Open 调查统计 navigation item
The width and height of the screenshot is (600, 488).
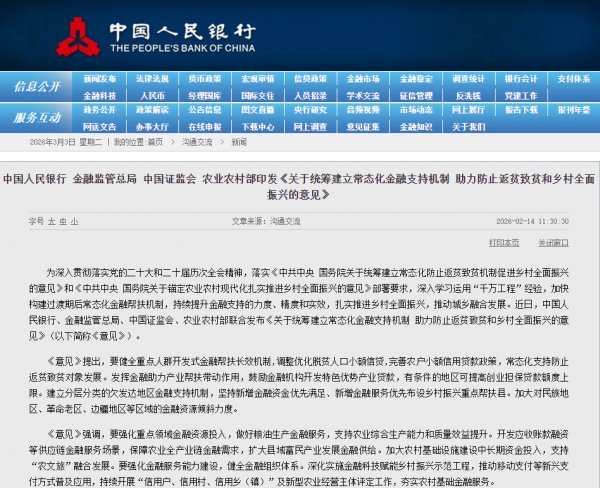tap(468, 79)
